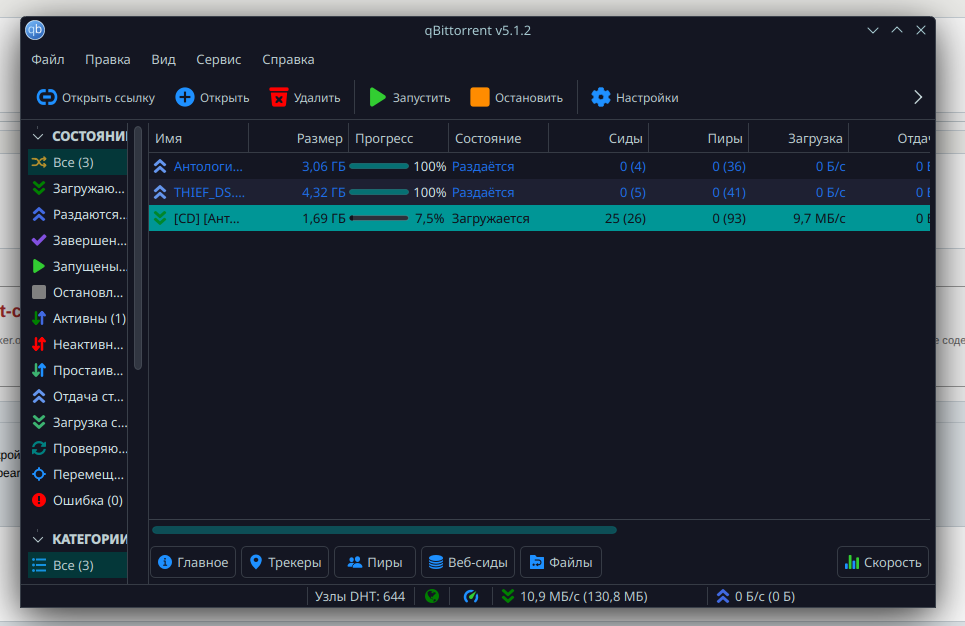Click the green globe connection status icon
This screenshot has width=965, height=626.
(x=432, y=596)
